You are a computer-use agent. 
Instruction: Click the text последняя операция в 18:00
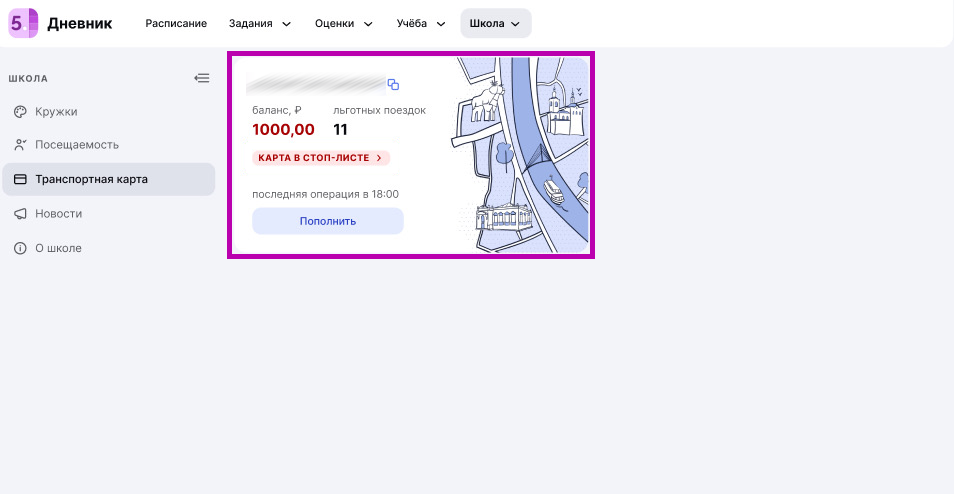[326, 195]
